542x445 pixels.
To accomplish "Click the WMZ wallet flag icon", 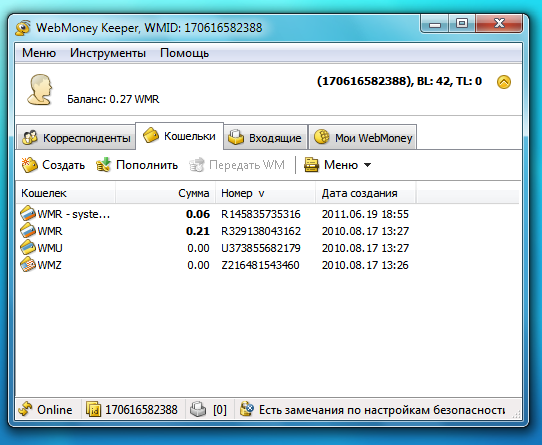I will pyautogui.click(x=28, y=265).
